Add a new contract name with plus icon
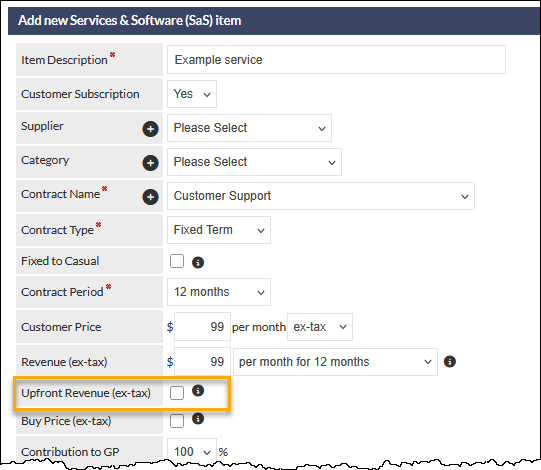The image size is (541, 470). click(x=150, y=197)
